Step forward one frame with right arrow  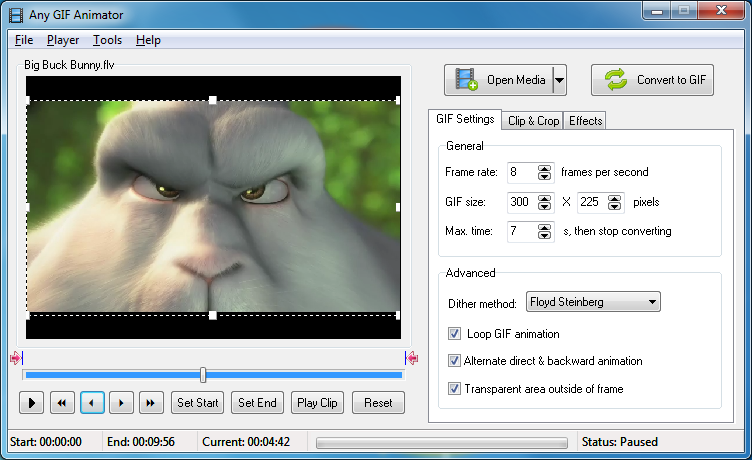[x=121, y=403]
